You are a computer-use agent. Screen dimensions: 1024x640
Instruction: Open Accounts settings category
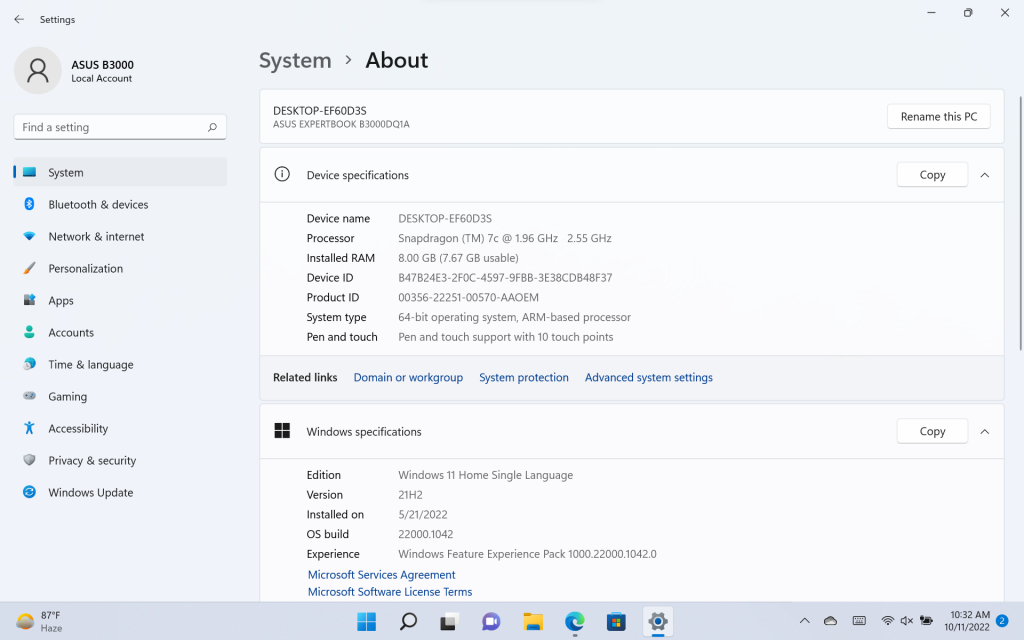(x=120, y=332)
